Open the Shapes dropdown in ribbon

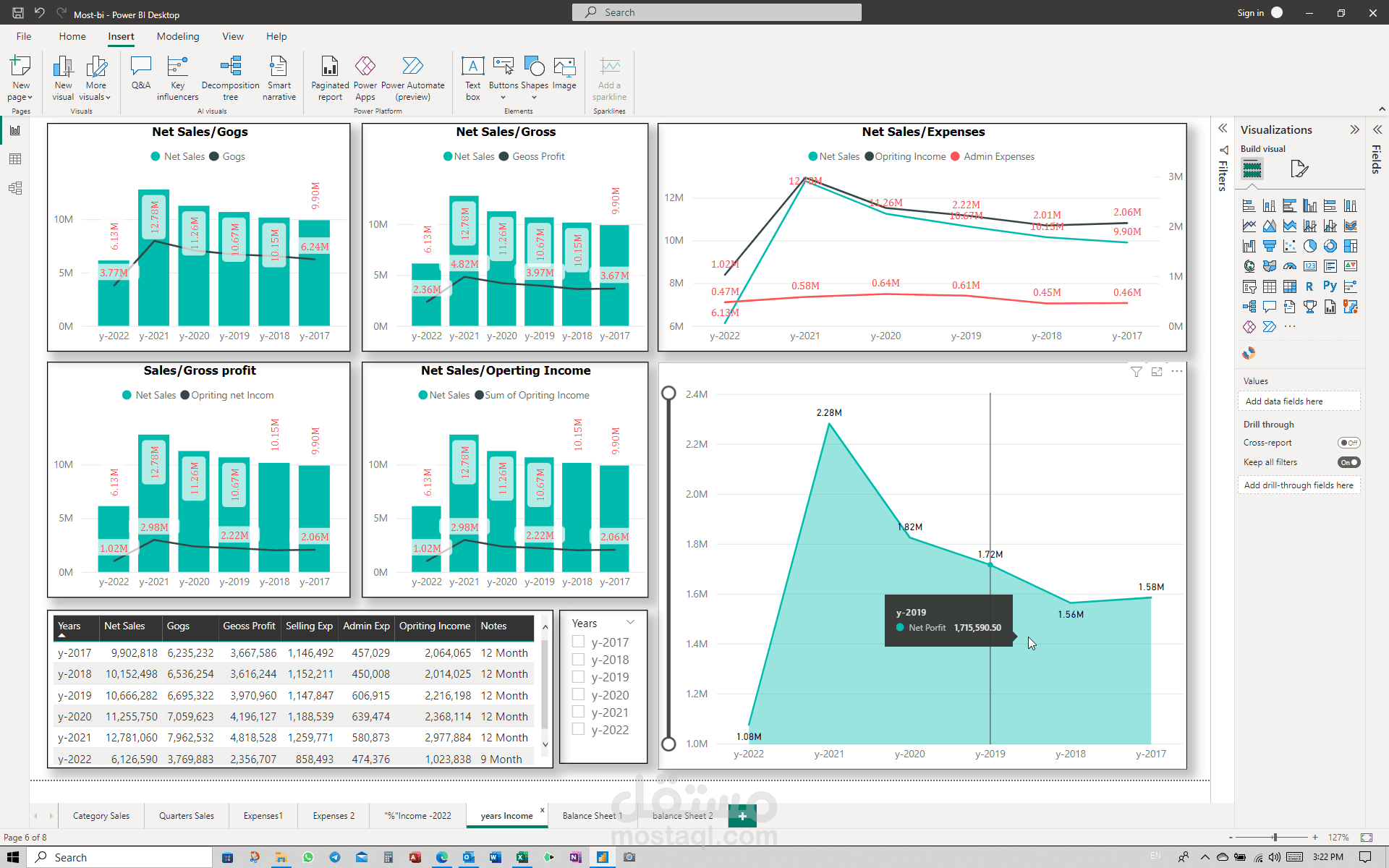(x=534, y=97)
